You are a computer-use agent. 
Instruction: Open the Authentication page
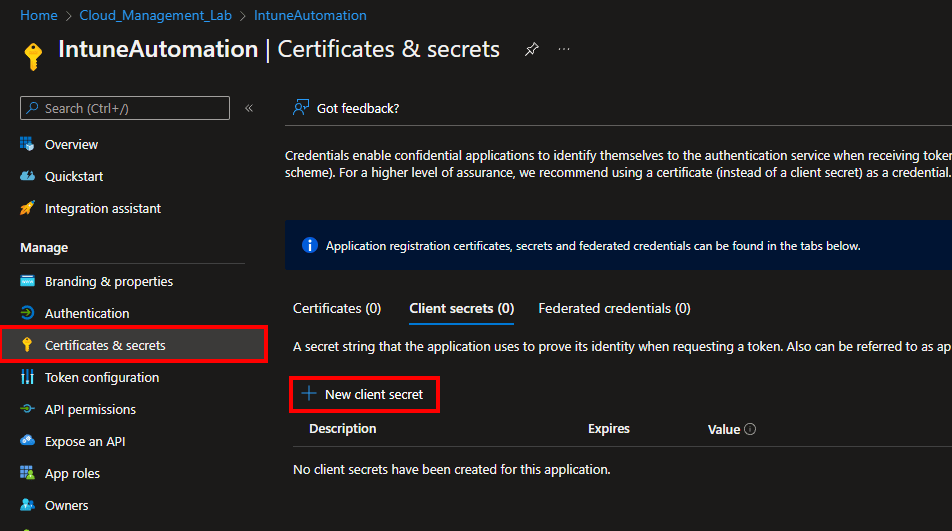(x=86, y=313)
